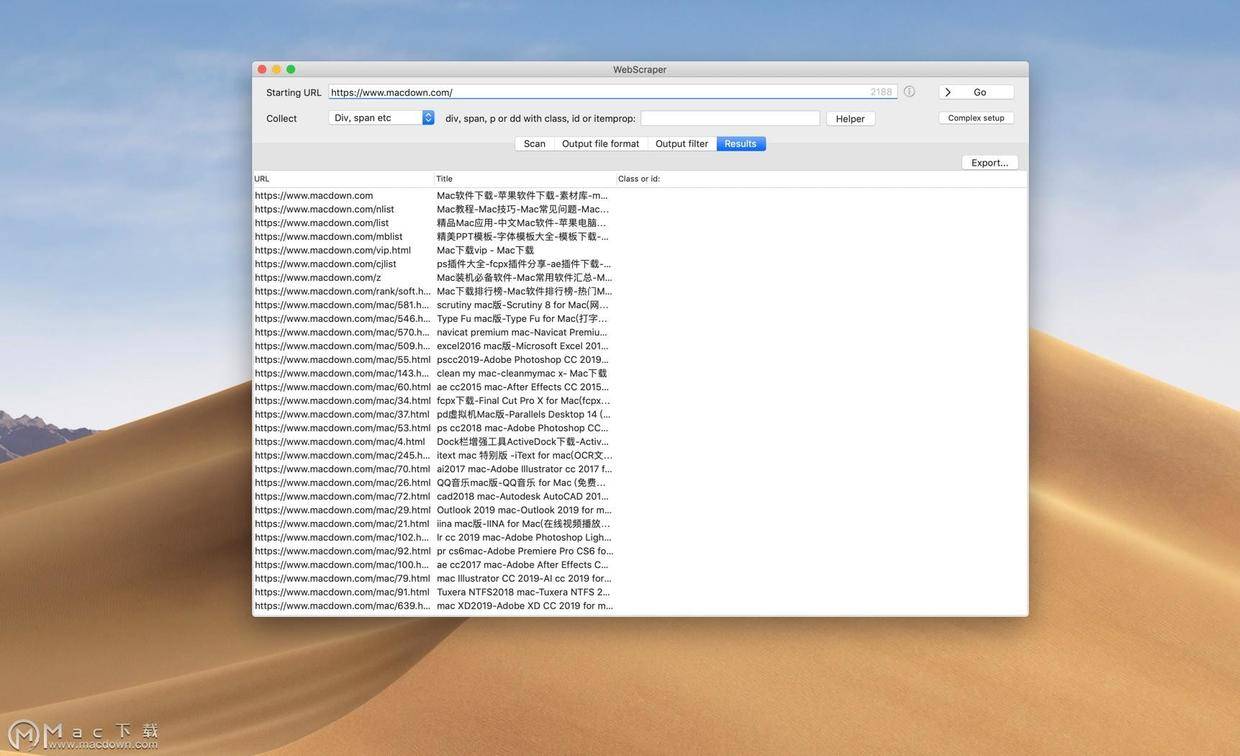Select row https://www.macdown.com/cjlist
The height and width of the screenshot is (756, 1240).
coord(640,264)
